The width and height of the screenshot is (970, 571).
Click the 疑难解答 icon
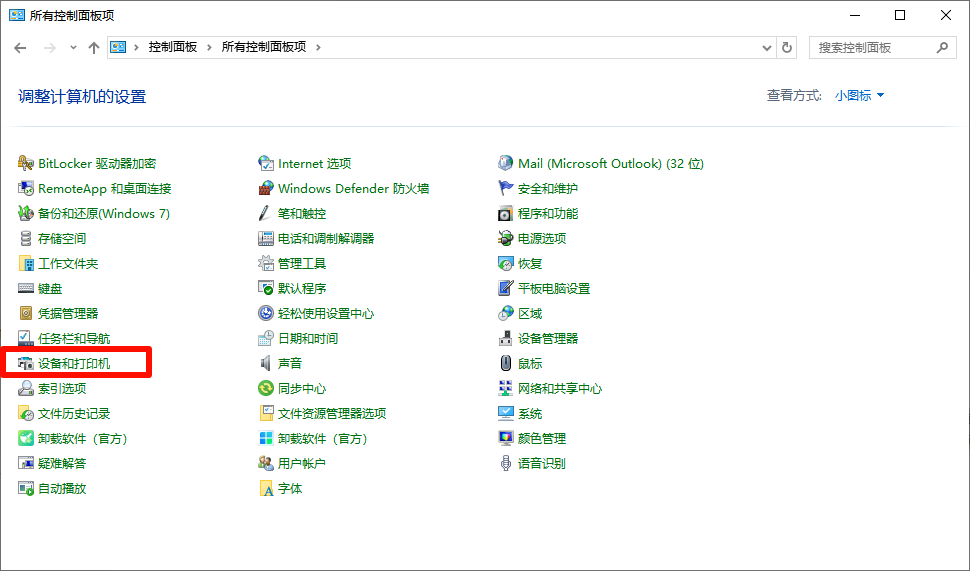pos(25,463)
